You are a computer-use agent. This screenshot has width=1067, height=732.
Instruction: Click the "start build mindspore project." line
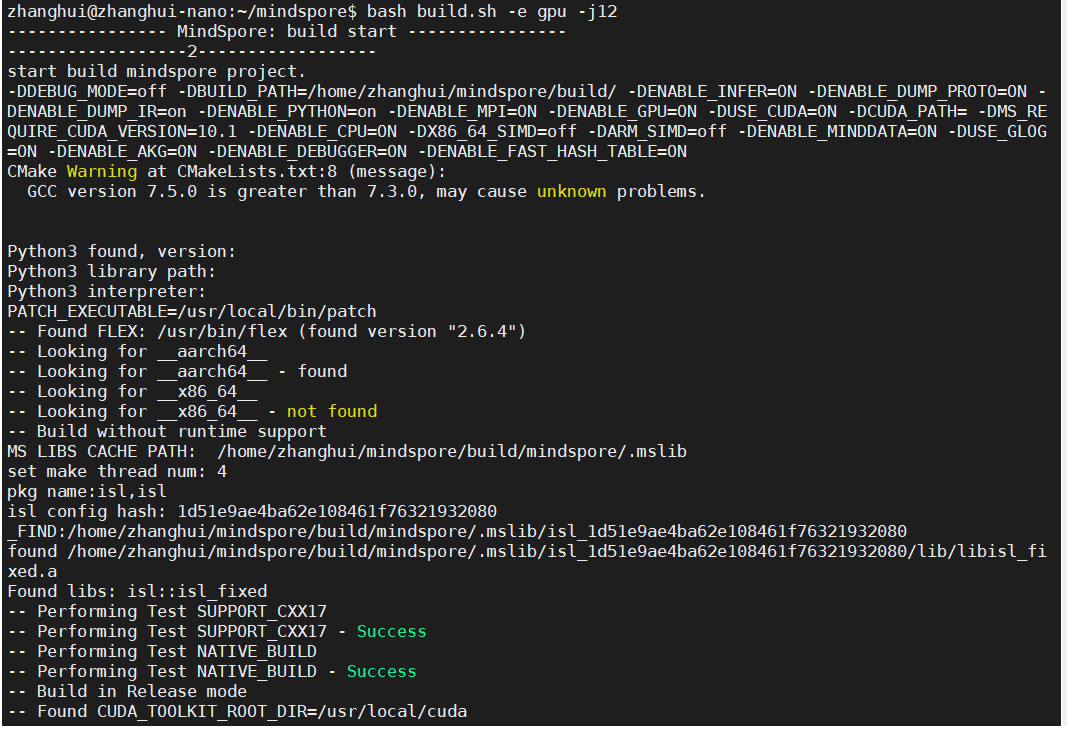(156, 71)
